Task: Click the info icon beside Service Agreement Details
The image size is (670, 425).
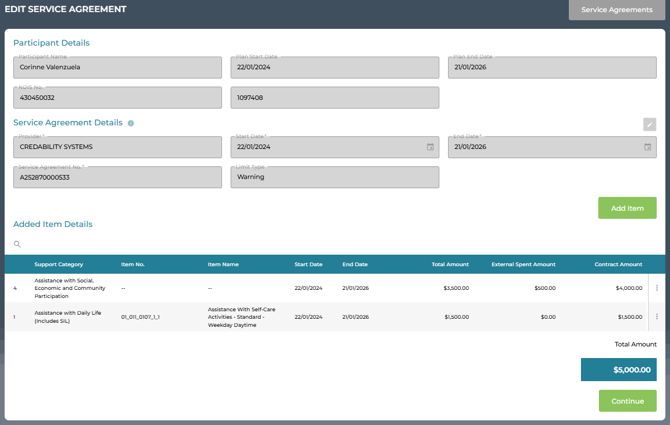Action: 131,123
